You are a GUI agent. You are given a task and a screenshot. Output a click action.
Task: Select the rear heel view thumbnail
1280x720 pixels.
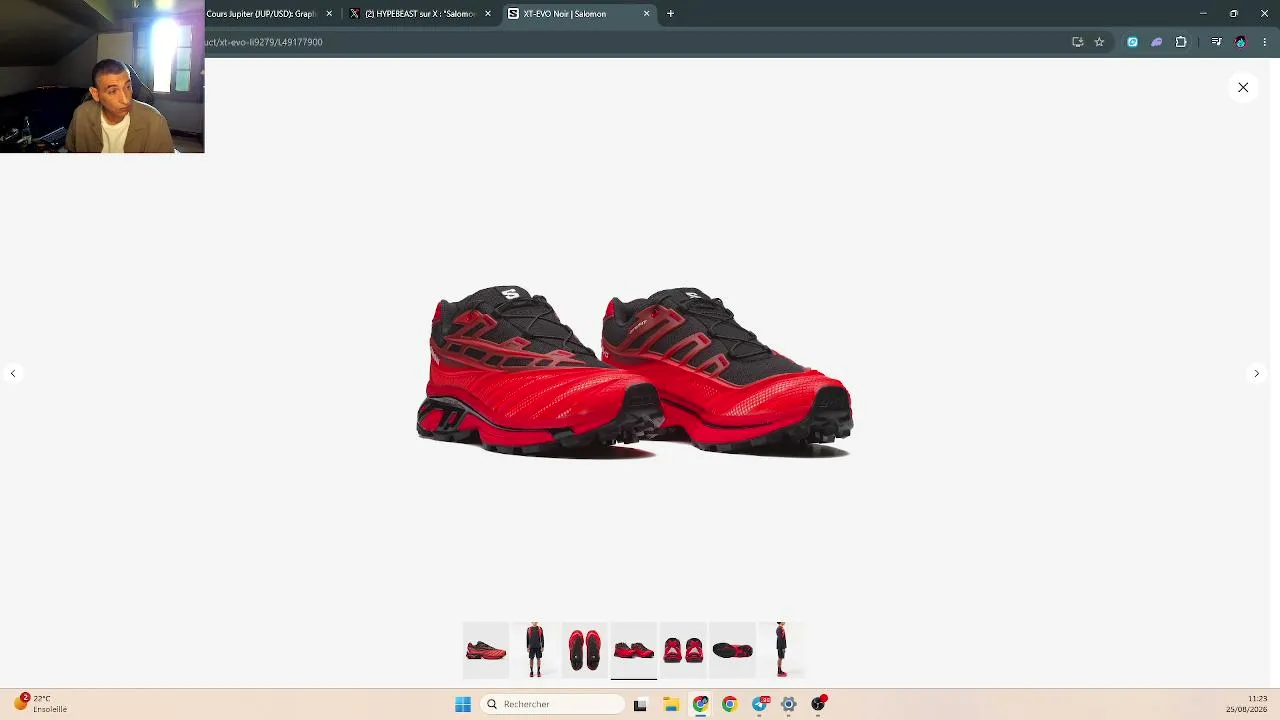pyautogui.click(x=683, y=650)
